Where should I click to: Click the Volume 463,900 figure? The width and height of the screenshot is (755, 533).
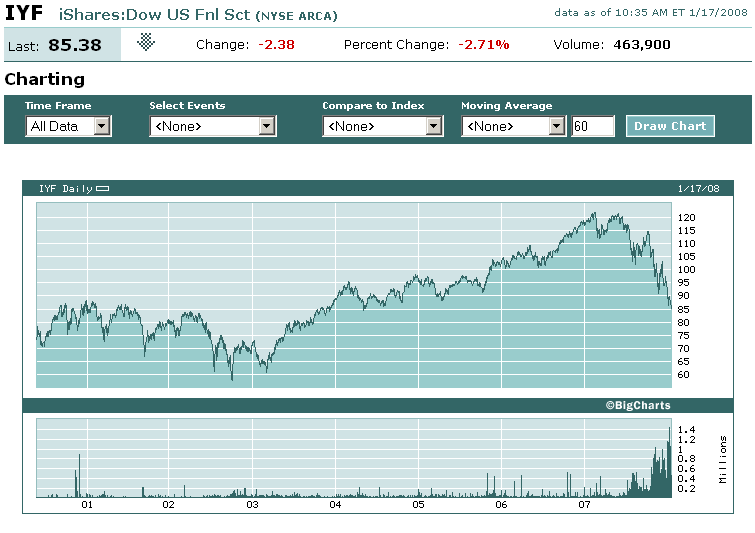[x=637, y=45]
